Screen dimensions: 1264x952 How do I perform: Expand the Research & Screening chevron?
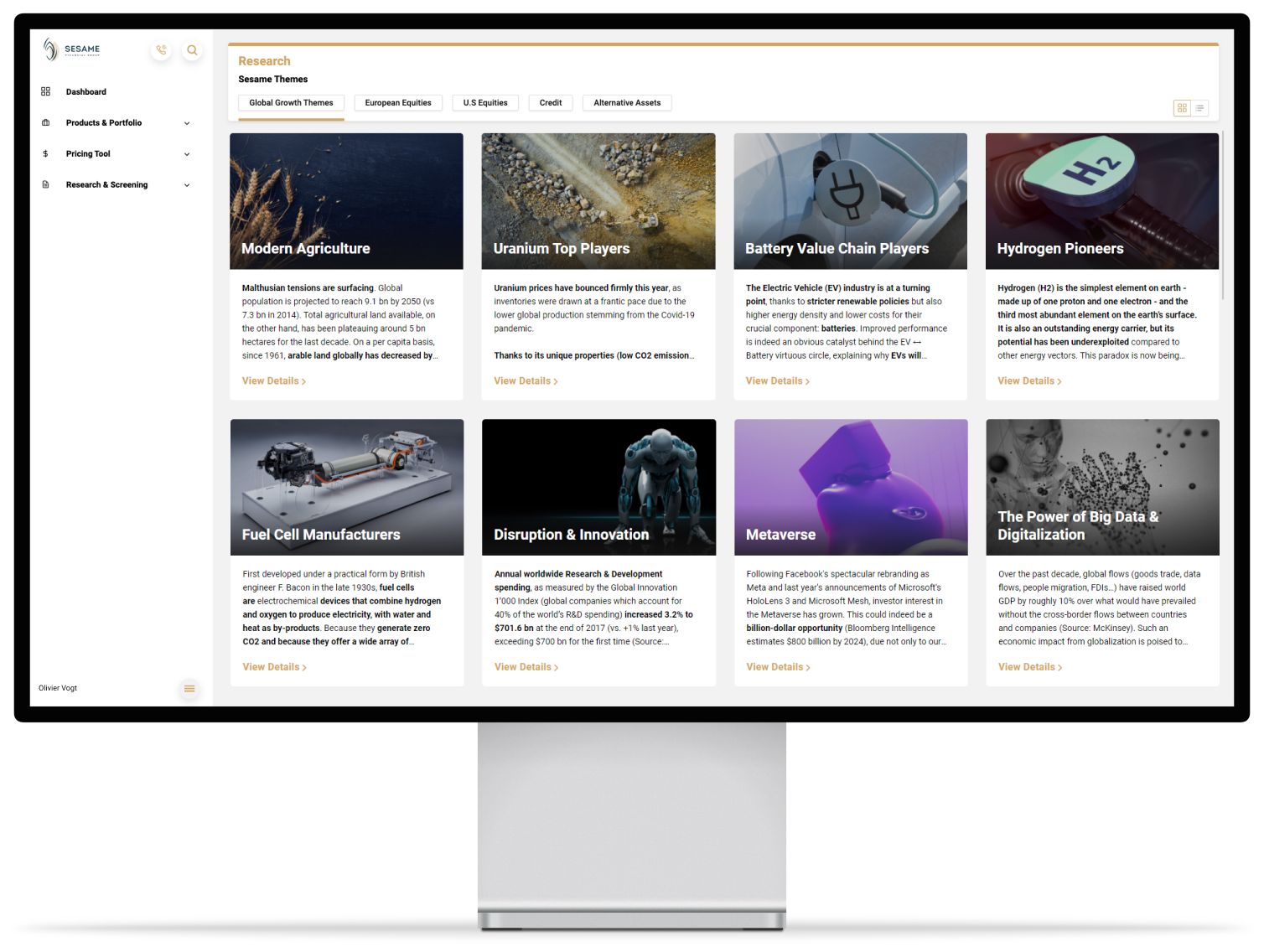[x=187, y=185]
